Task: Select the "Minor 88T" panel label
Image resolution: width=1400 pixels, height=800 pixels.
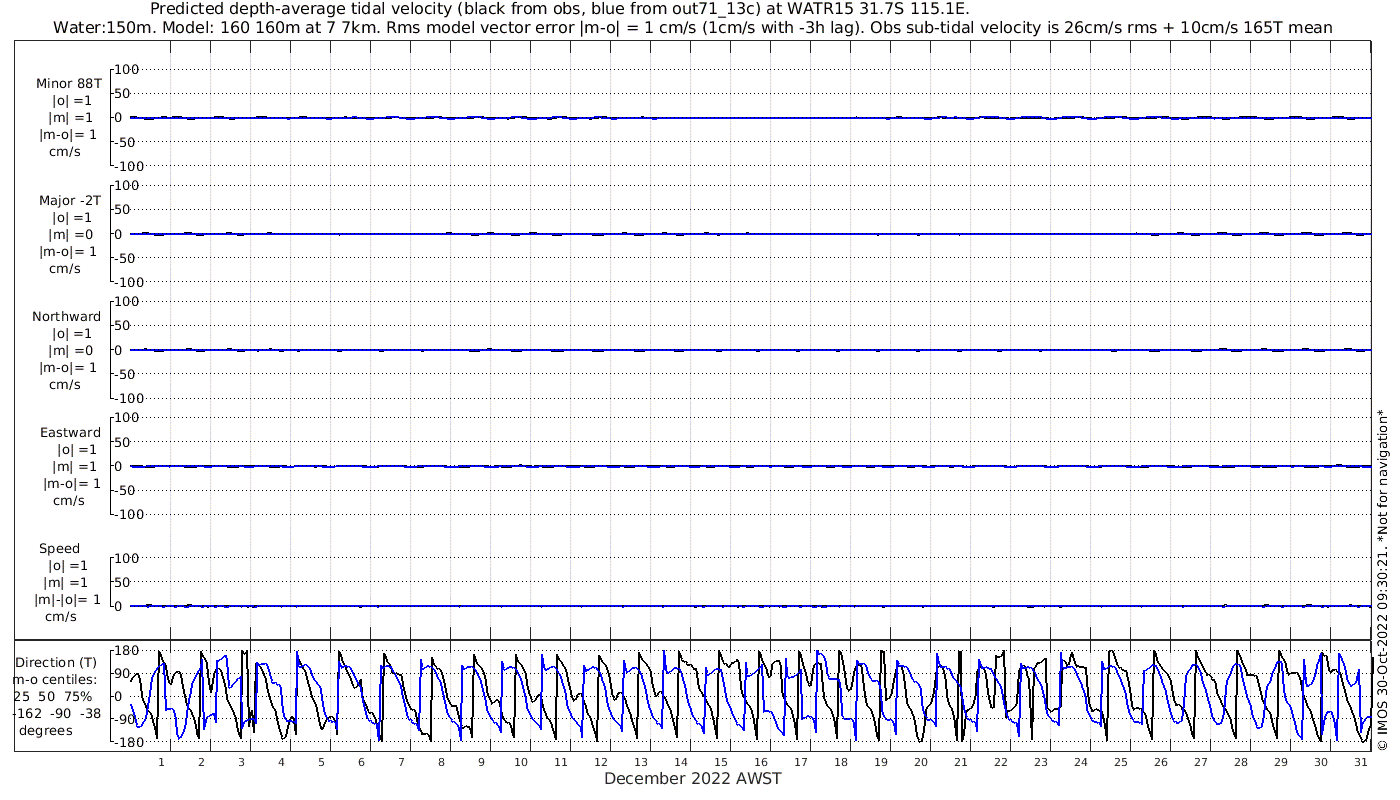Action: [x=68, y=84]
